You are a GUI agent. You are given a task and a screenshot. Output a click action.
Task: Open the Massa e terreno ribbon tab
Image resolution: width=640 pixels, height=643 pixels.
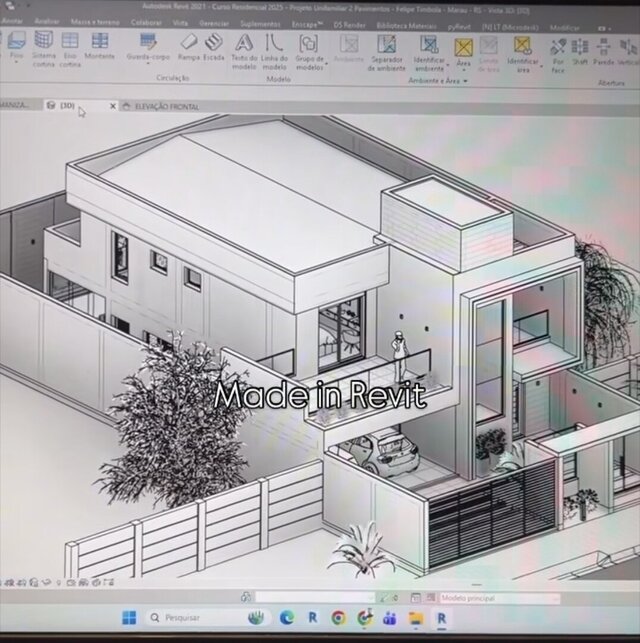(x=95, y=21)
